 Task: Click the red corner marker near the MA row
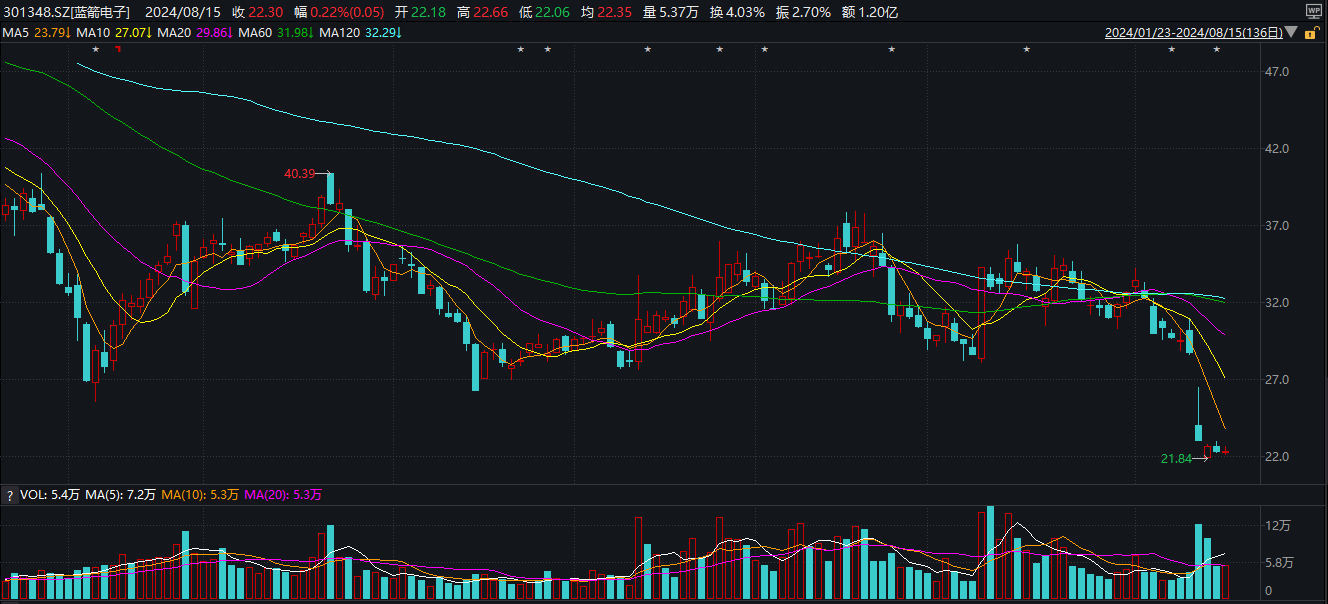coord(118,48)
